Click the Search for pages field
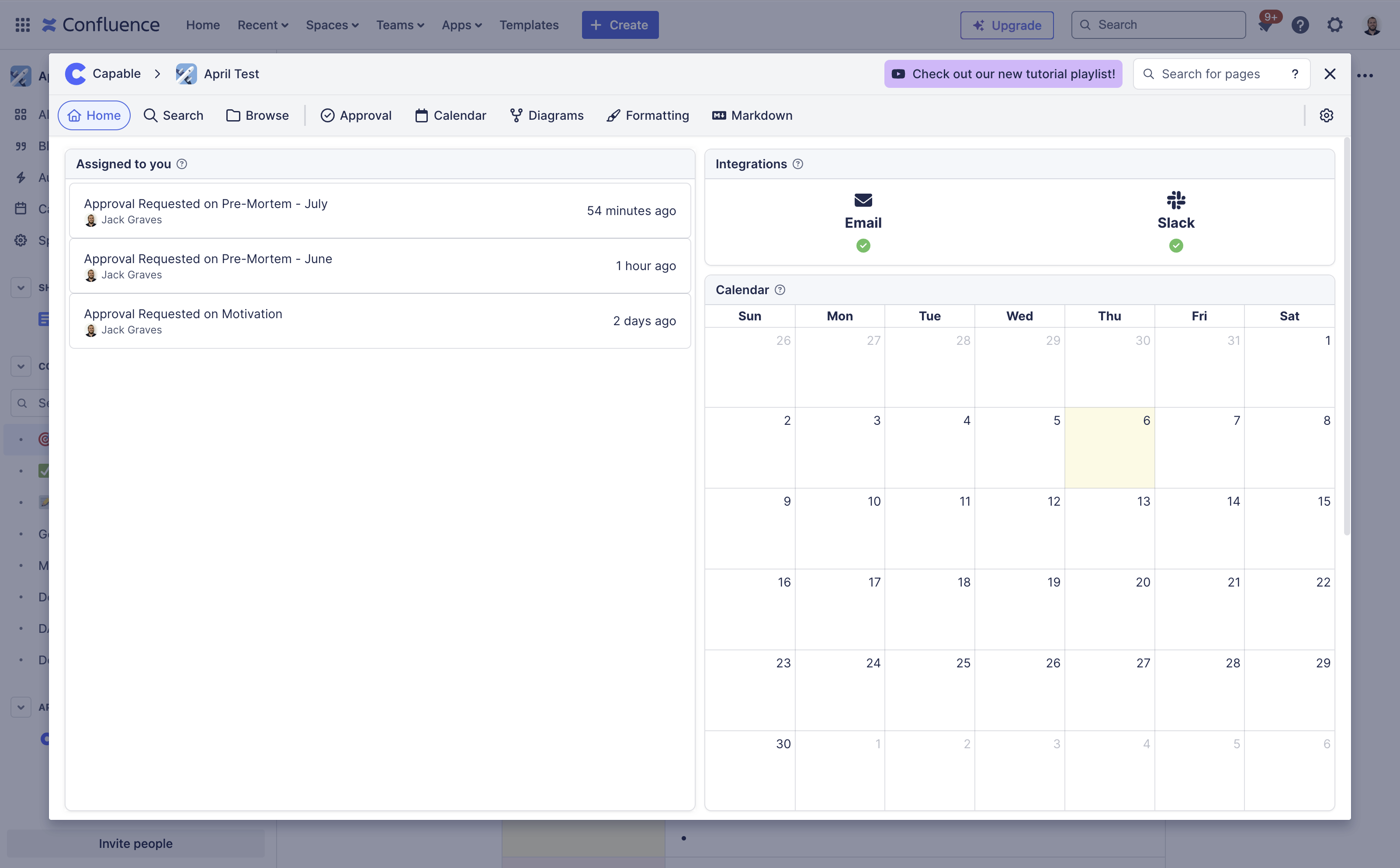The width and height of the screenshot is (1400, 868). tap(1211, 74)
